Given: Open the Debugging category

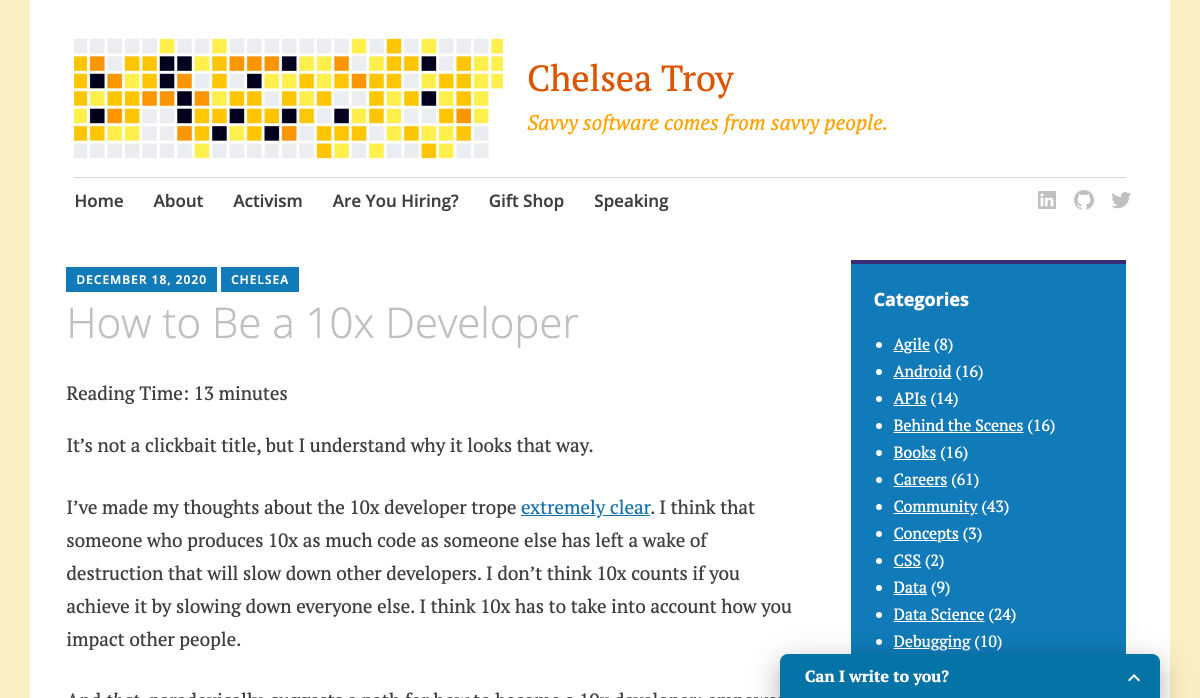Looking at the screenshot, I should point(931,641).
